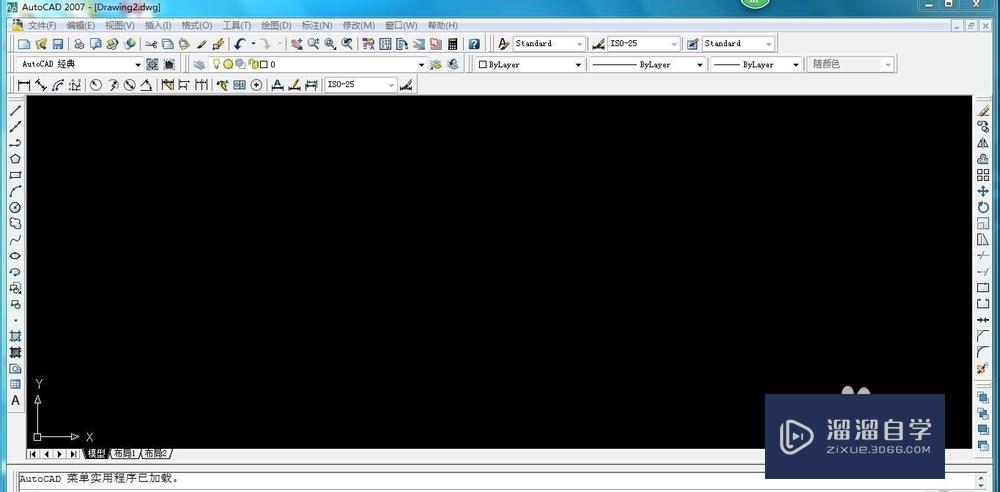This screenshot has width=1000, height=492.
Task: Select the Ellipse drawing tool
Action: point(15,256)
